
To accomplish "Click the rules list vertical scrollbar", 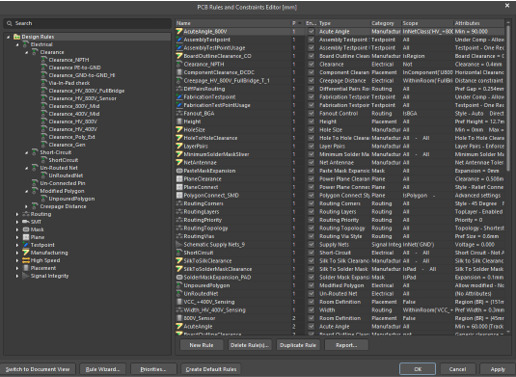I will point(508,98).
